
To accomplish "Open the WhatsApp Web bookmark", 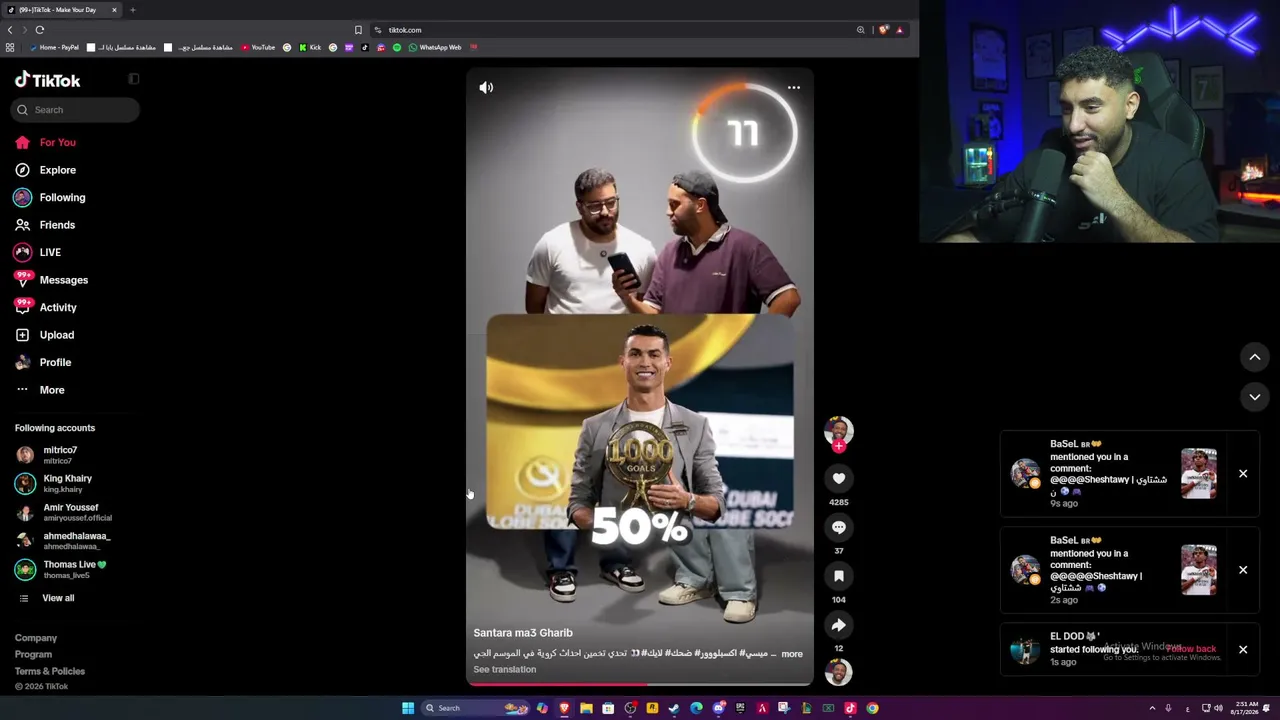I will 435,47.
